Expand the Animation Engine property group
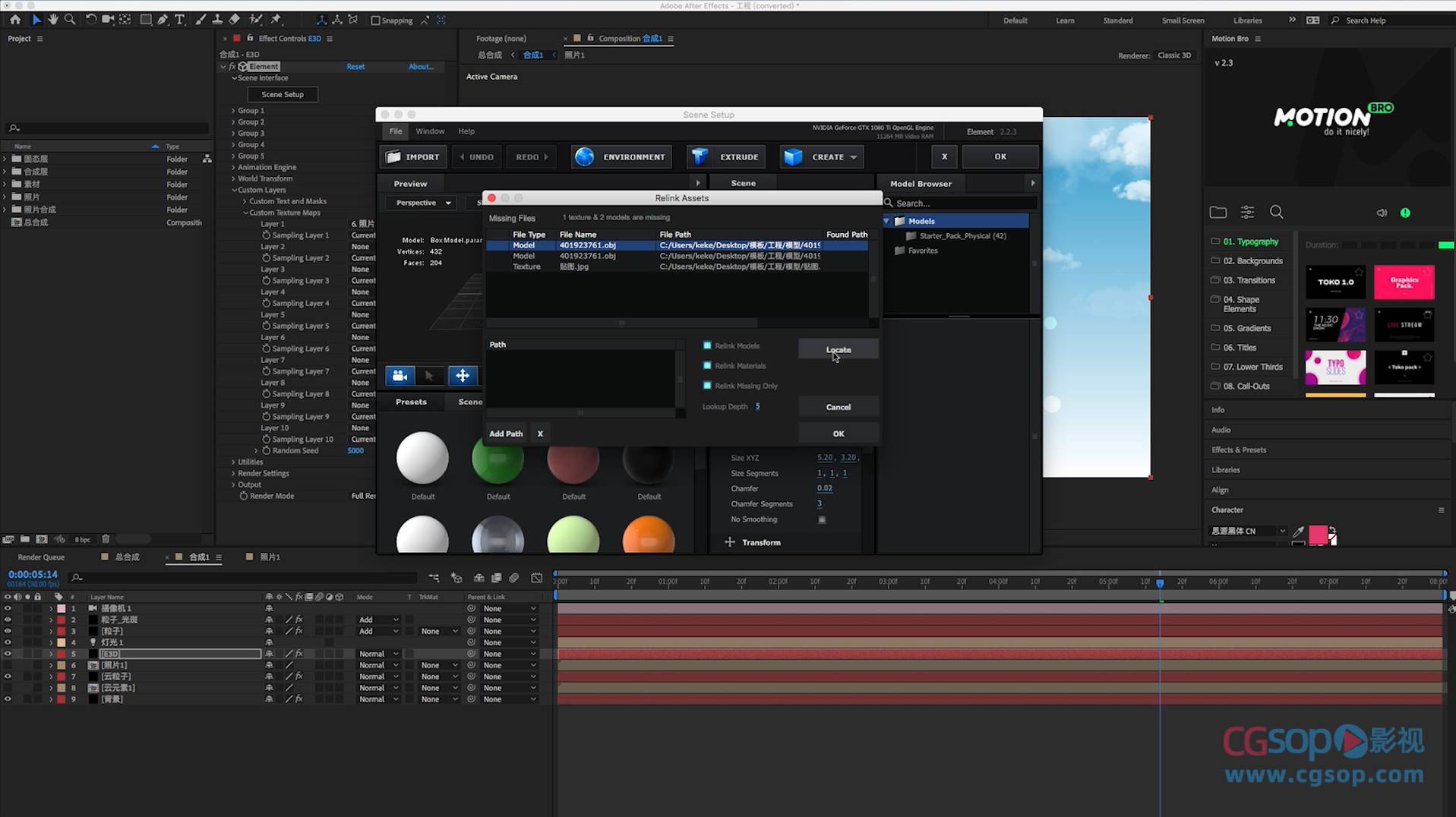 coord(233,167)
